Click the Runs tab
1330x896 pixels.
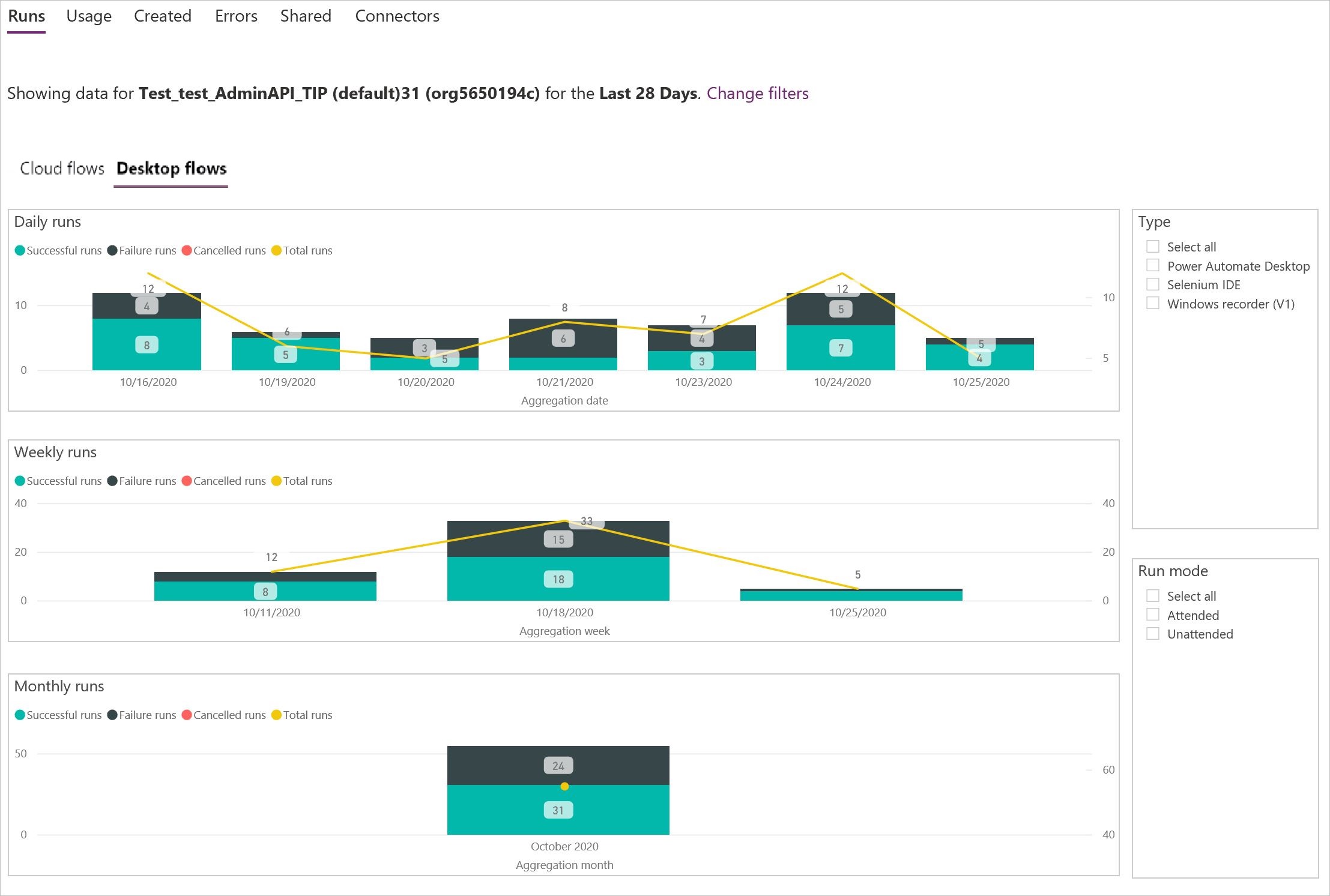click(x=26, y=15)
